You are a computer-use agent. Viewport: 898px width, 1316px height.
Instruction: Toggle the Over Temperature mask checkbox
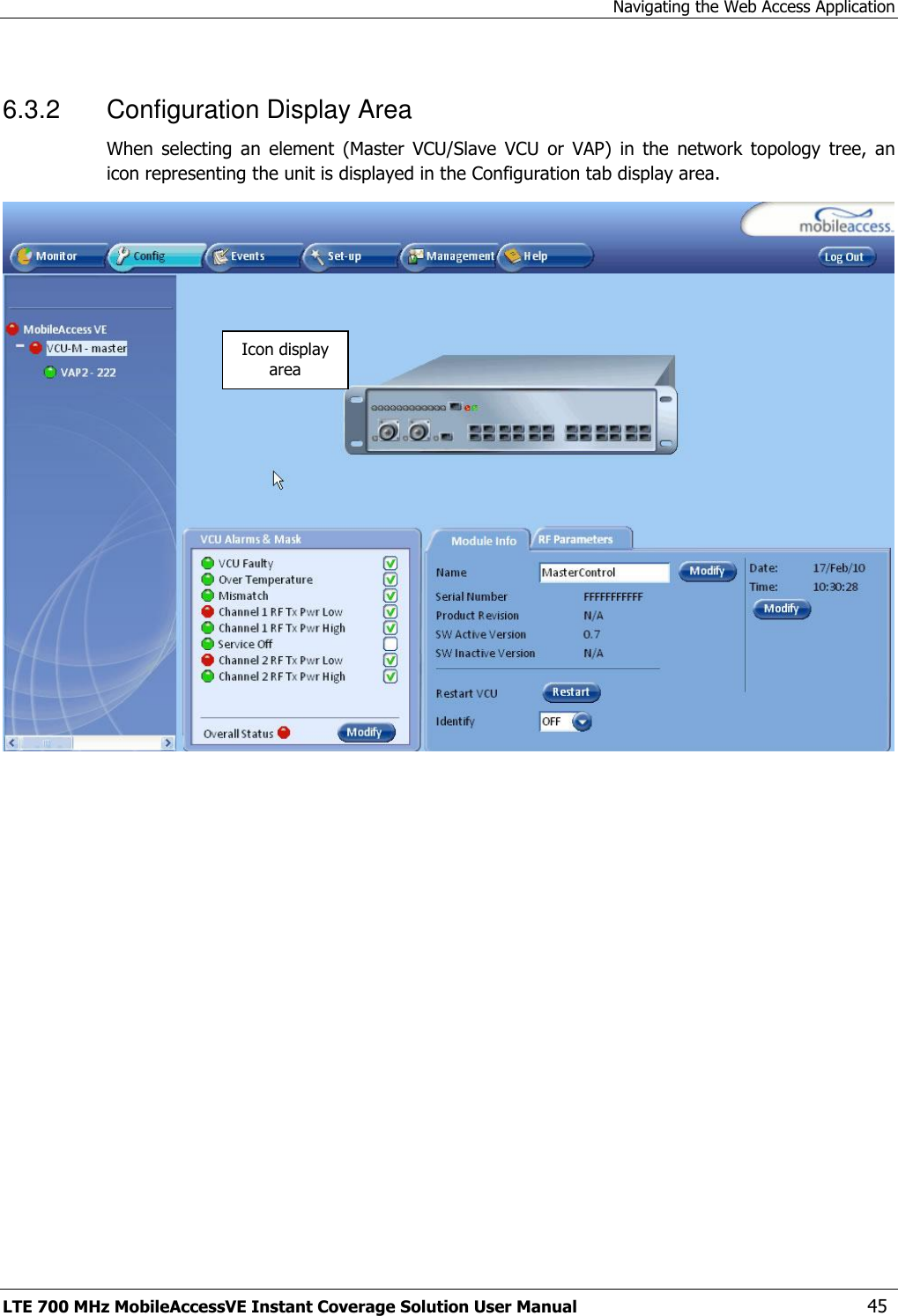[x=390, y=580]
